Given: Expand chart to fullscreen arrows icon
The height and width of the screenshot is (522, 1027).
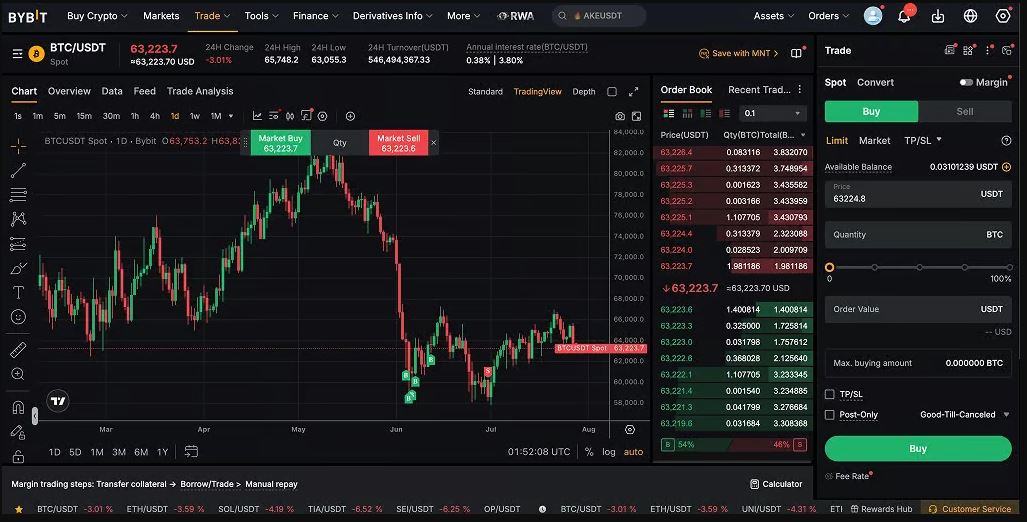Looking at the screenshot, I should click(x=633, y=92).
